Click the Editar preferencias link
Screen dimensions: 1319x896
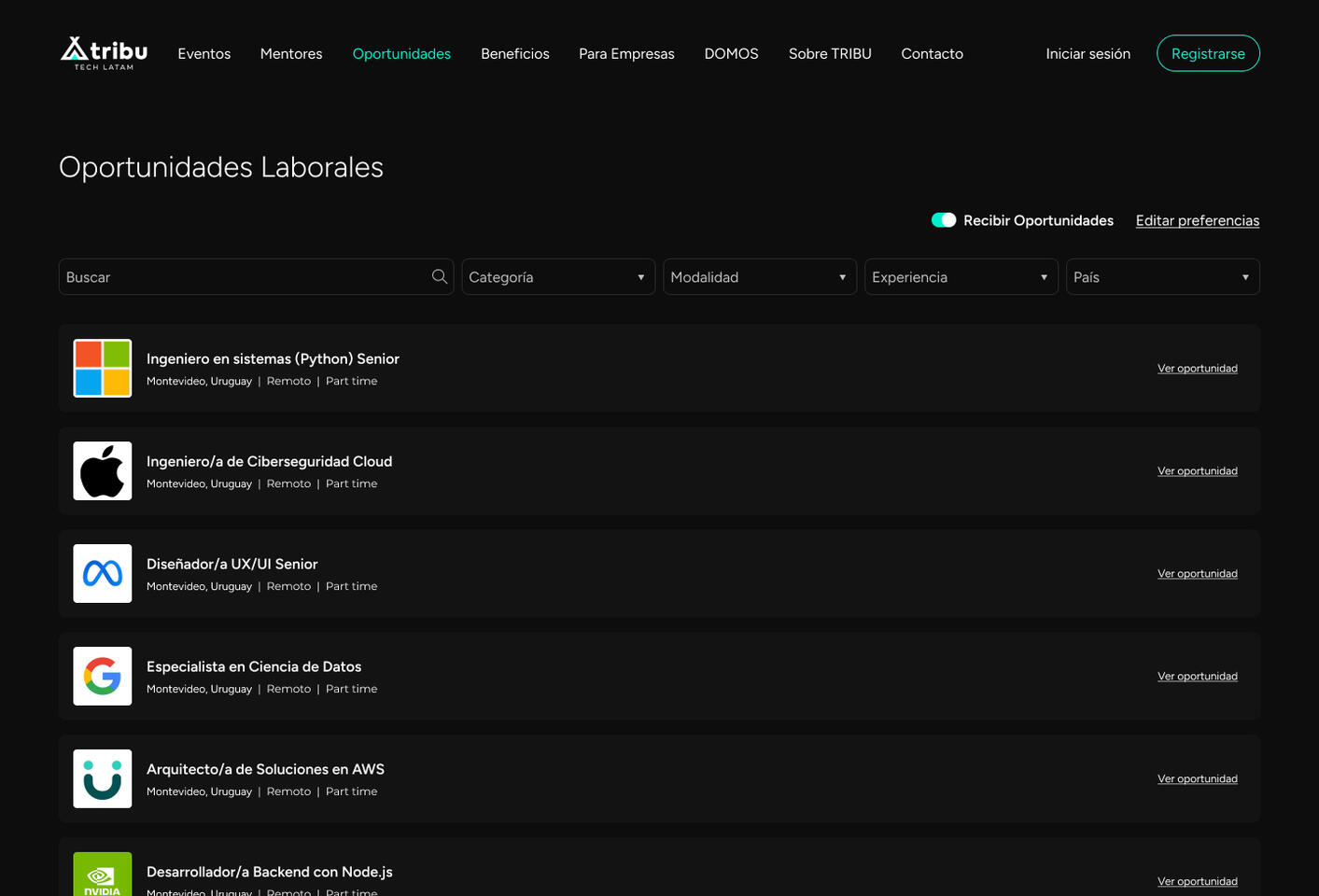coord(1197,220)
